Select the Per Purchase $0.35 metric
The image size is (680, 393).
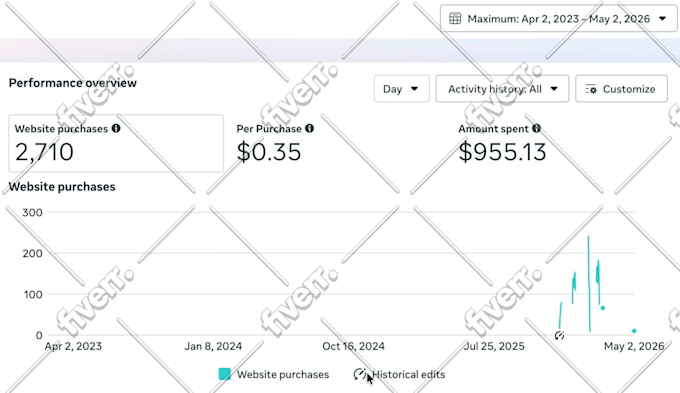275,143
